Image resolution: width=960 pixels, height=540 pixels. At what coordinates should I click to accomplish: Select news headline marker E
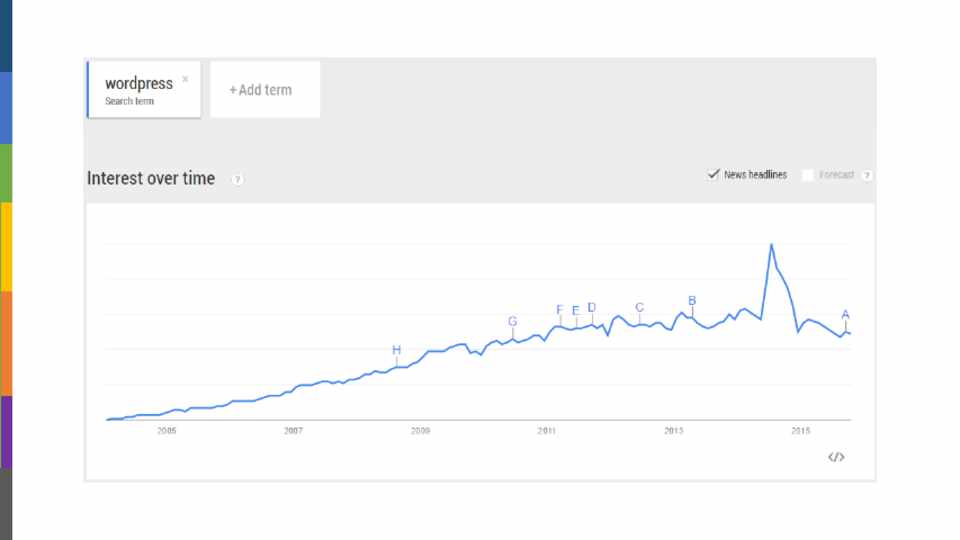click(576, 310)
